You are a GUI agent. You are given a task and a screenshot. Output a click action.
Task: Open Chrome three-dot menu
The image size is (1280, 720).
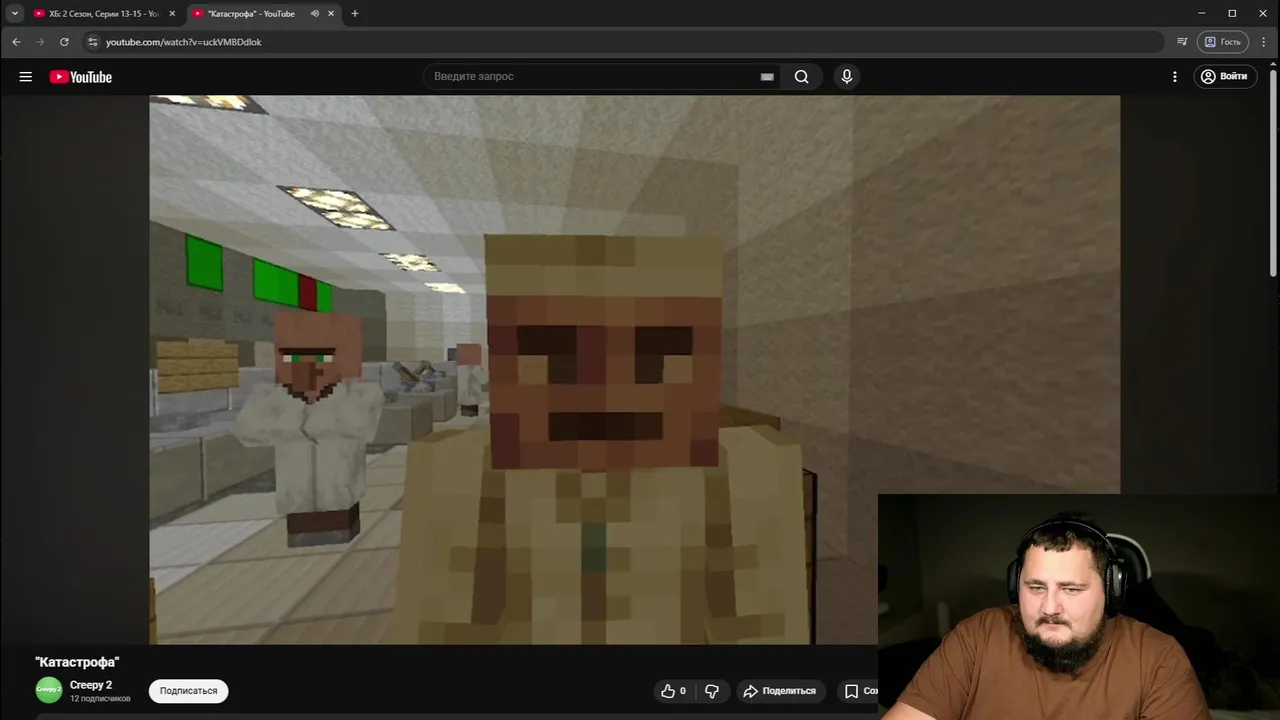(x=1263, y=42)
